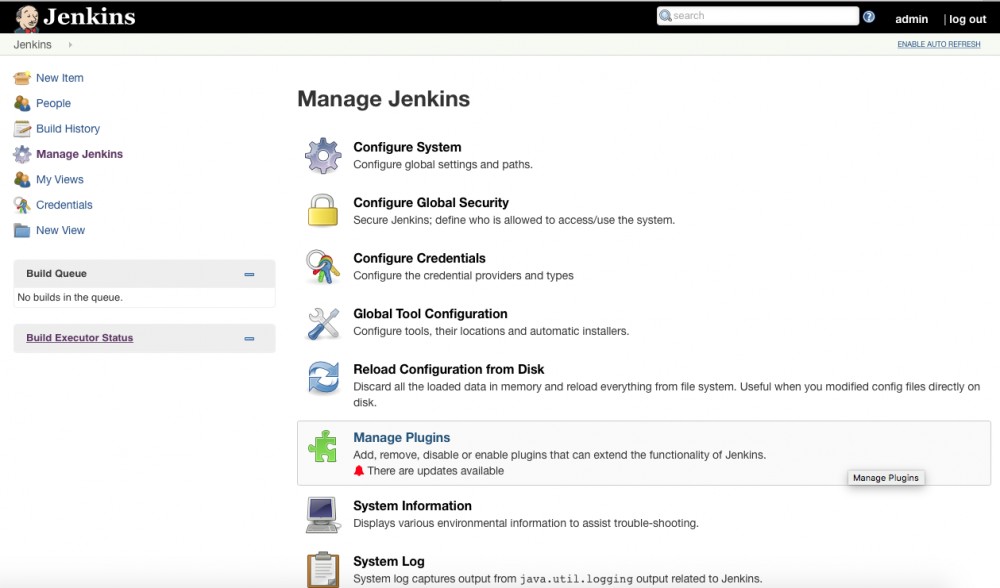1000x588 pixels.
Task: Open the search help question mark icon
Action: pyautogui.click(x=869, y=16)
